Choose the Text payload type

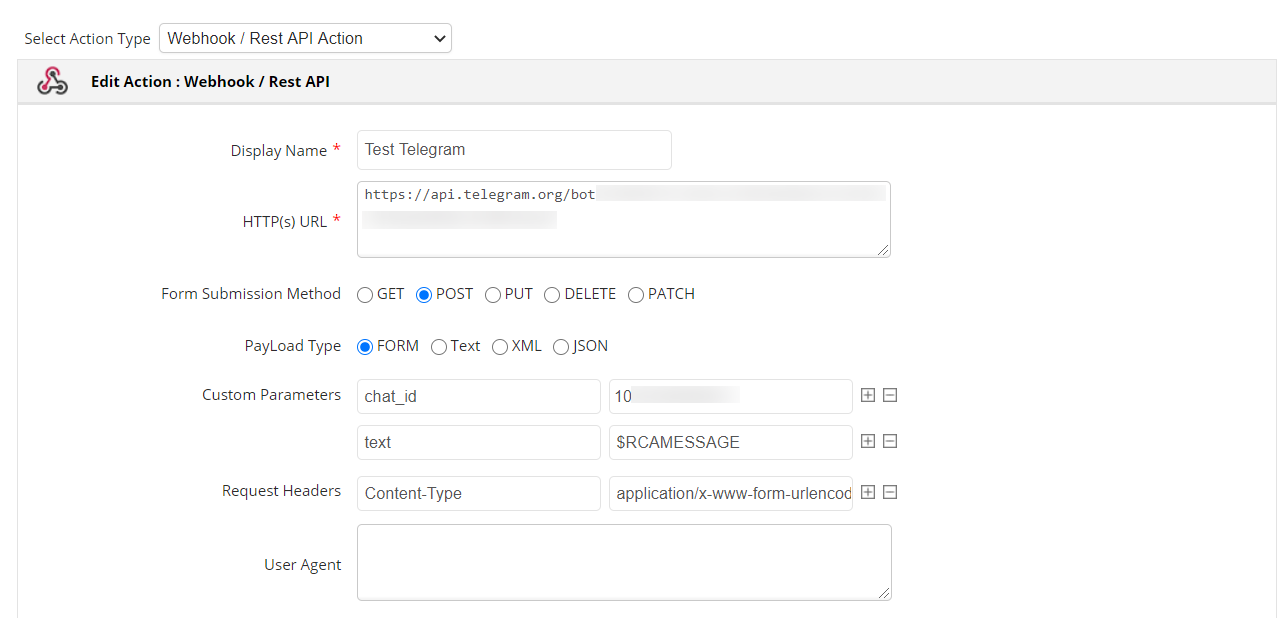coord(439,347)
